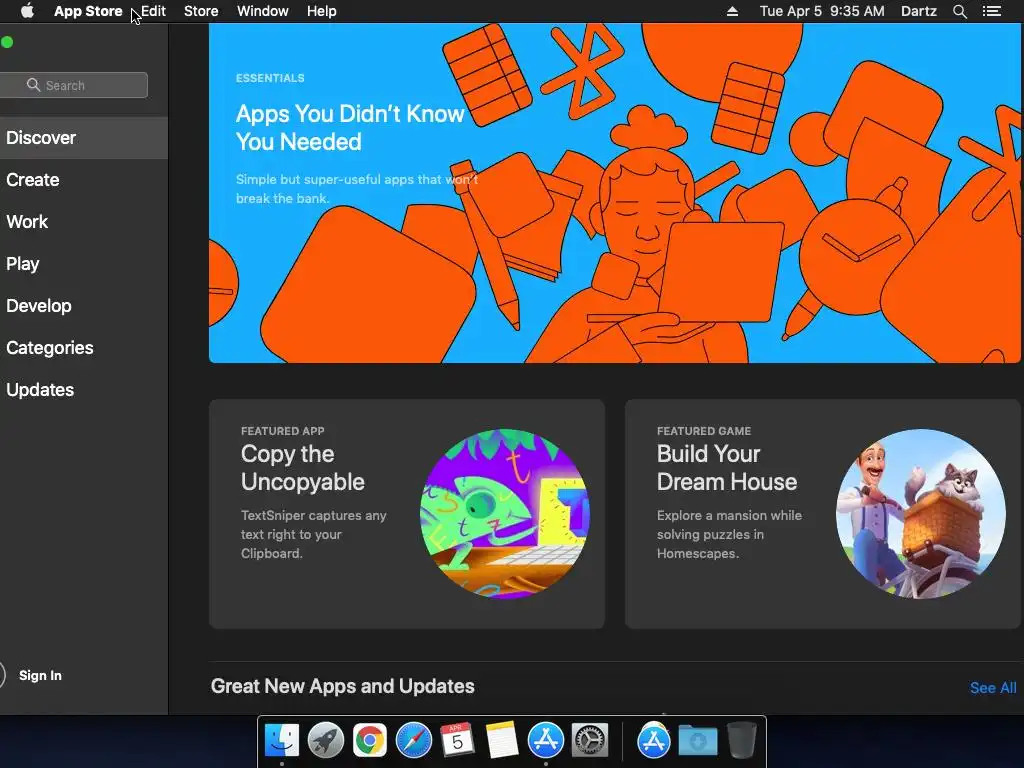Image resolution: width=1024 pixels, height=768 pixels.
Task: Click the FEATURED GAME label
Action: pos(703,431)
